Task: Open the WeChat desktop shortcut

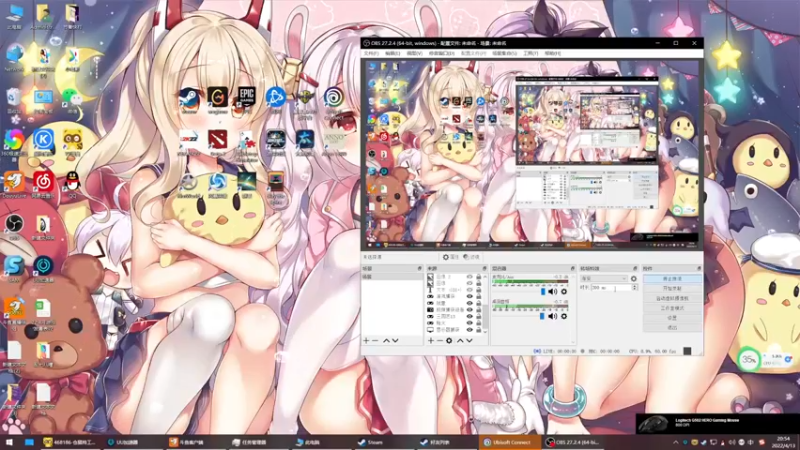Action: pos(72,100)
